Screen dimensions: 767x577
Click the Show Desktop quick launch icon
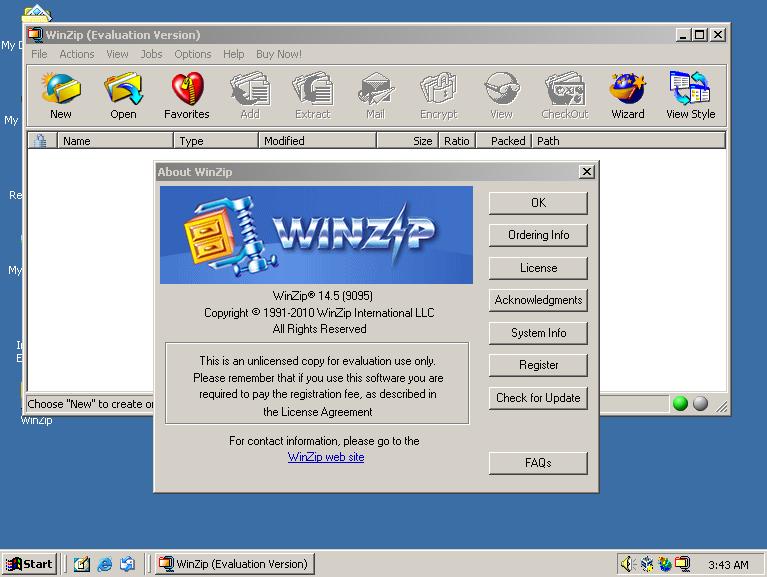click(x=82, y=564)
